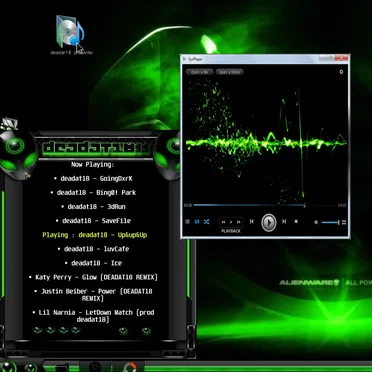372x372 pixels.
Task: Expand the small PLAYBACK speed control
Action: point(231,222)
